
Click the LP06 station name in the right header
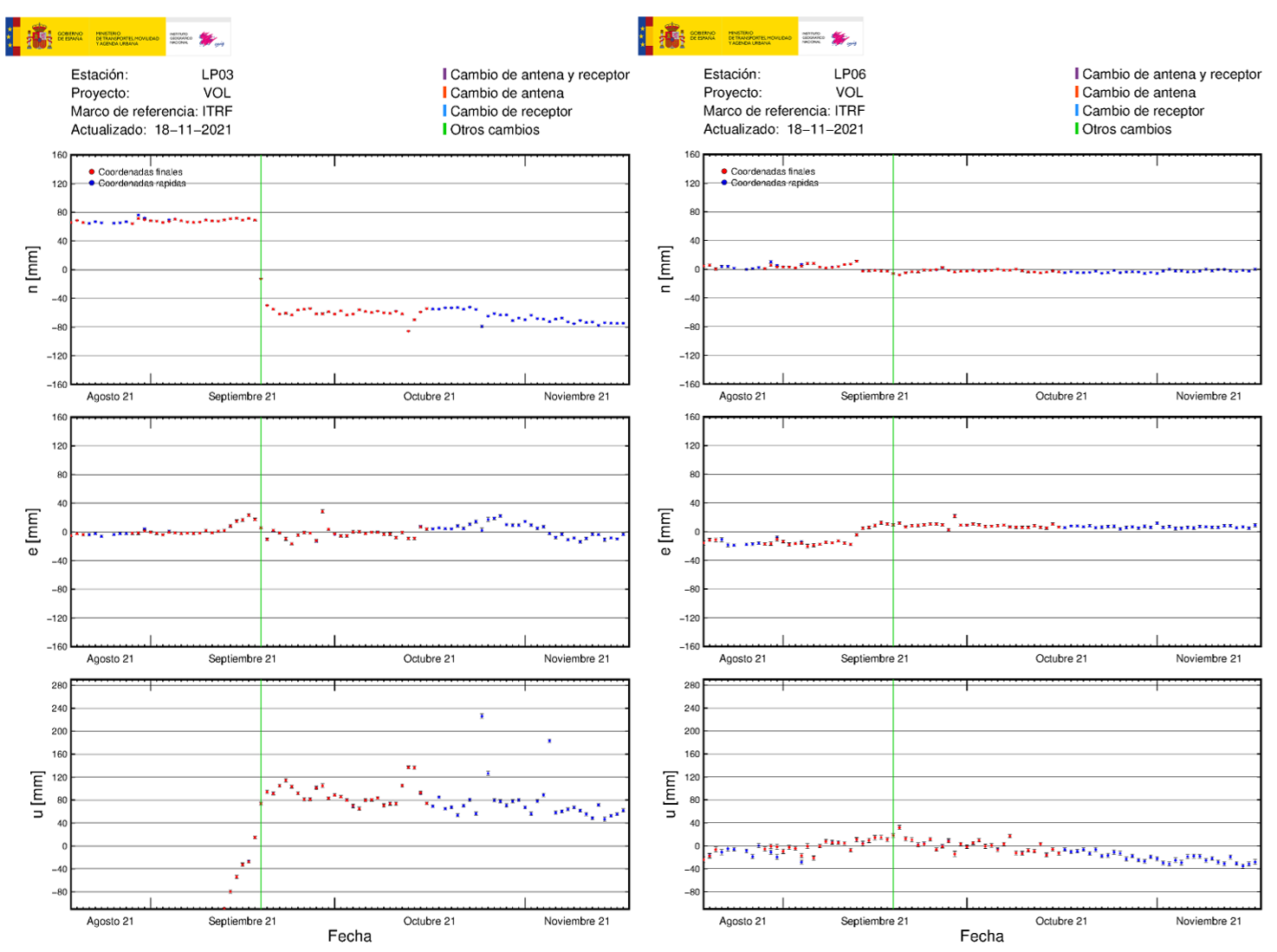[x=849, y=74]
